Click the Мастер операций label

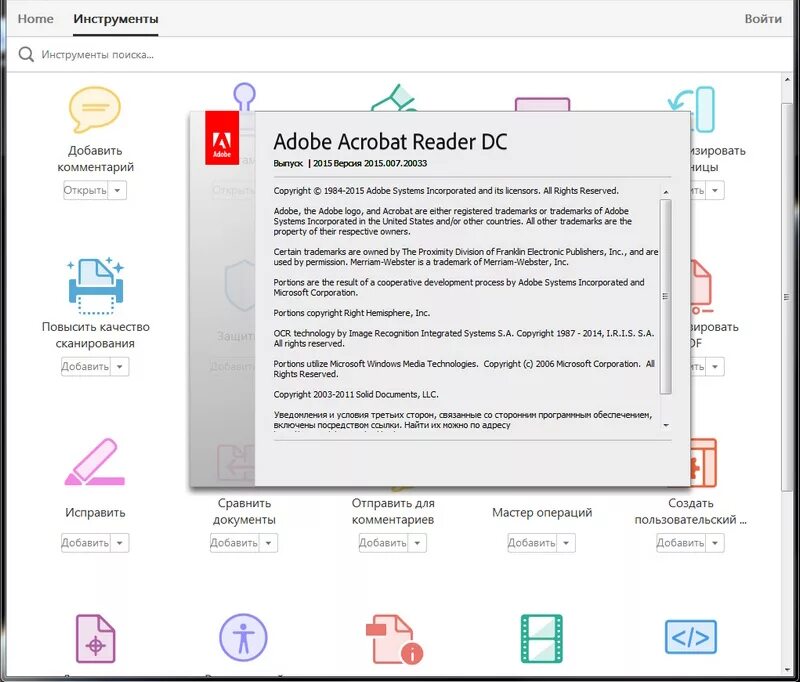[542, 513]
